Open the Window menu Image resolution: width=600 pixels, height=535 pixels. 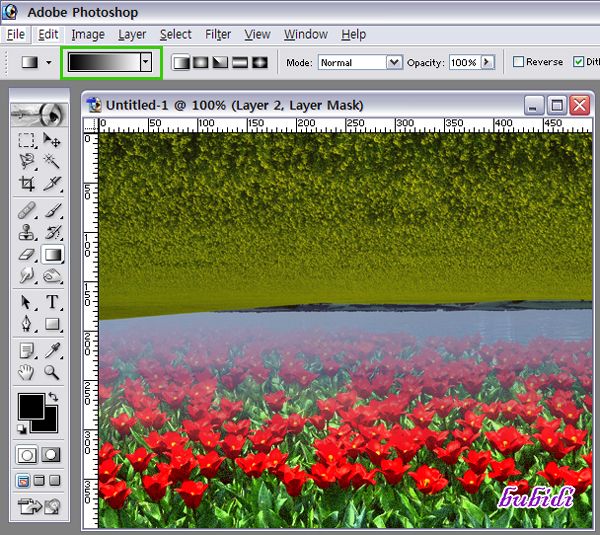[306, 34]
